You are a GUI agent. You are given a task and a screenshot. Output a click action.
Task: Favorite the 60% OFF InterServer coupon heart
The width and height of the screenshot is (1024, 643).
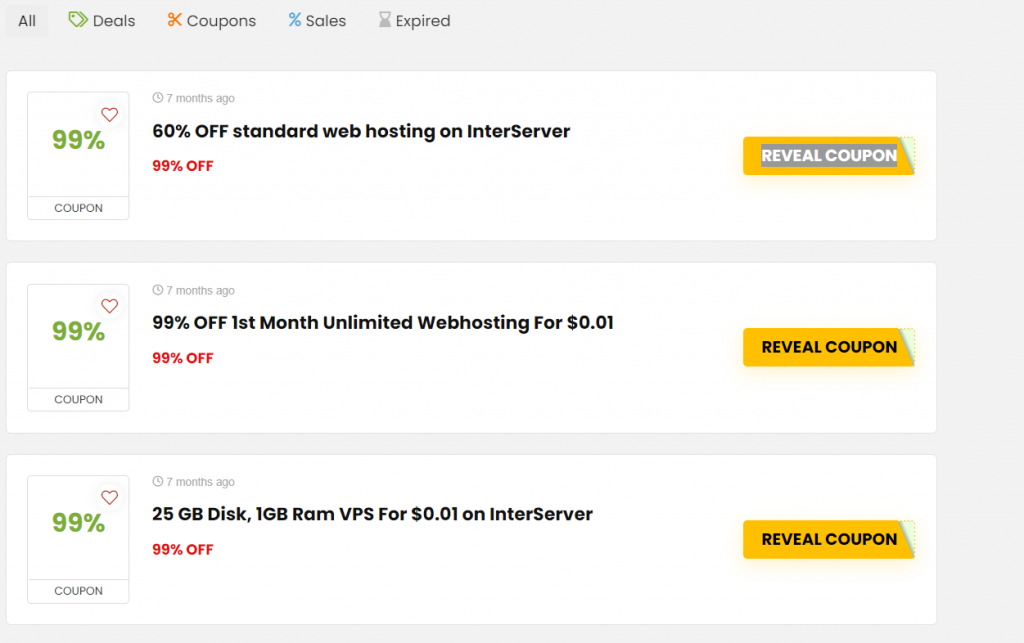point(110,115)
